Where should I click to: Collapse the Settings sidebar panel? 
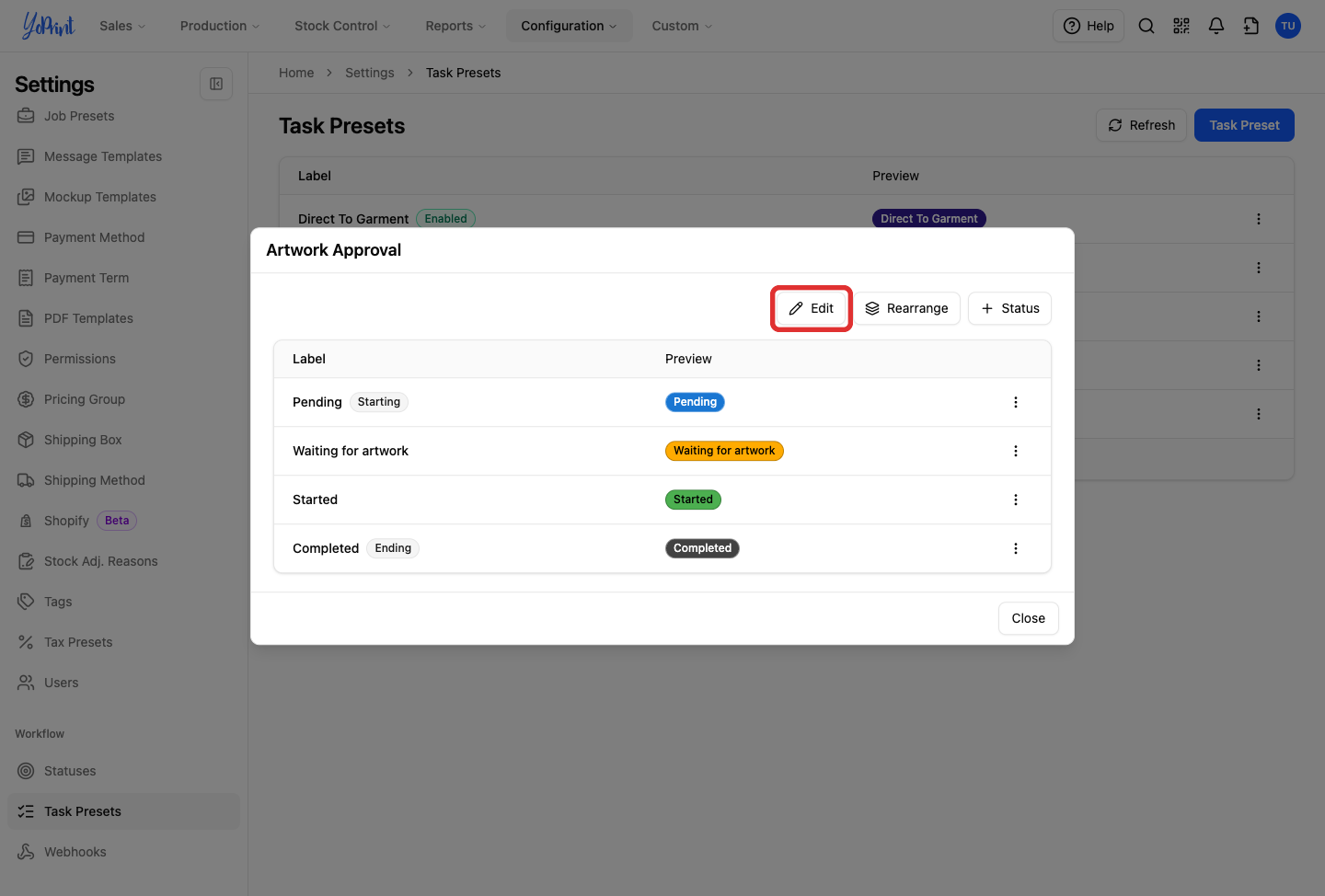tap(216, 84)
